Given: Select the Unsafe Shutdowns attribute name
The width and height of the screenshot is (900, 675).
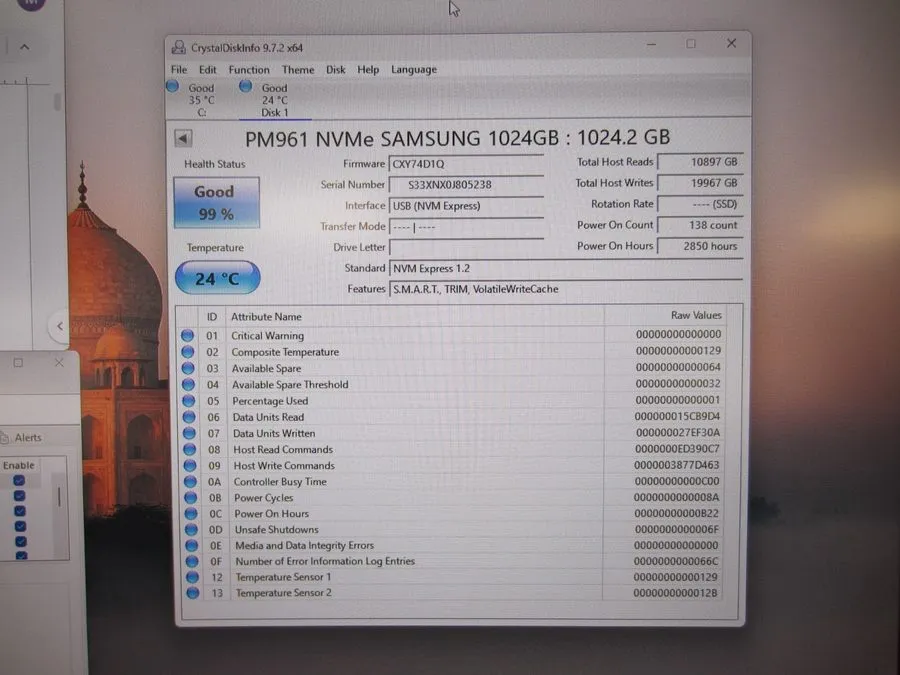Looking at the screenshot, I should 277,529.
